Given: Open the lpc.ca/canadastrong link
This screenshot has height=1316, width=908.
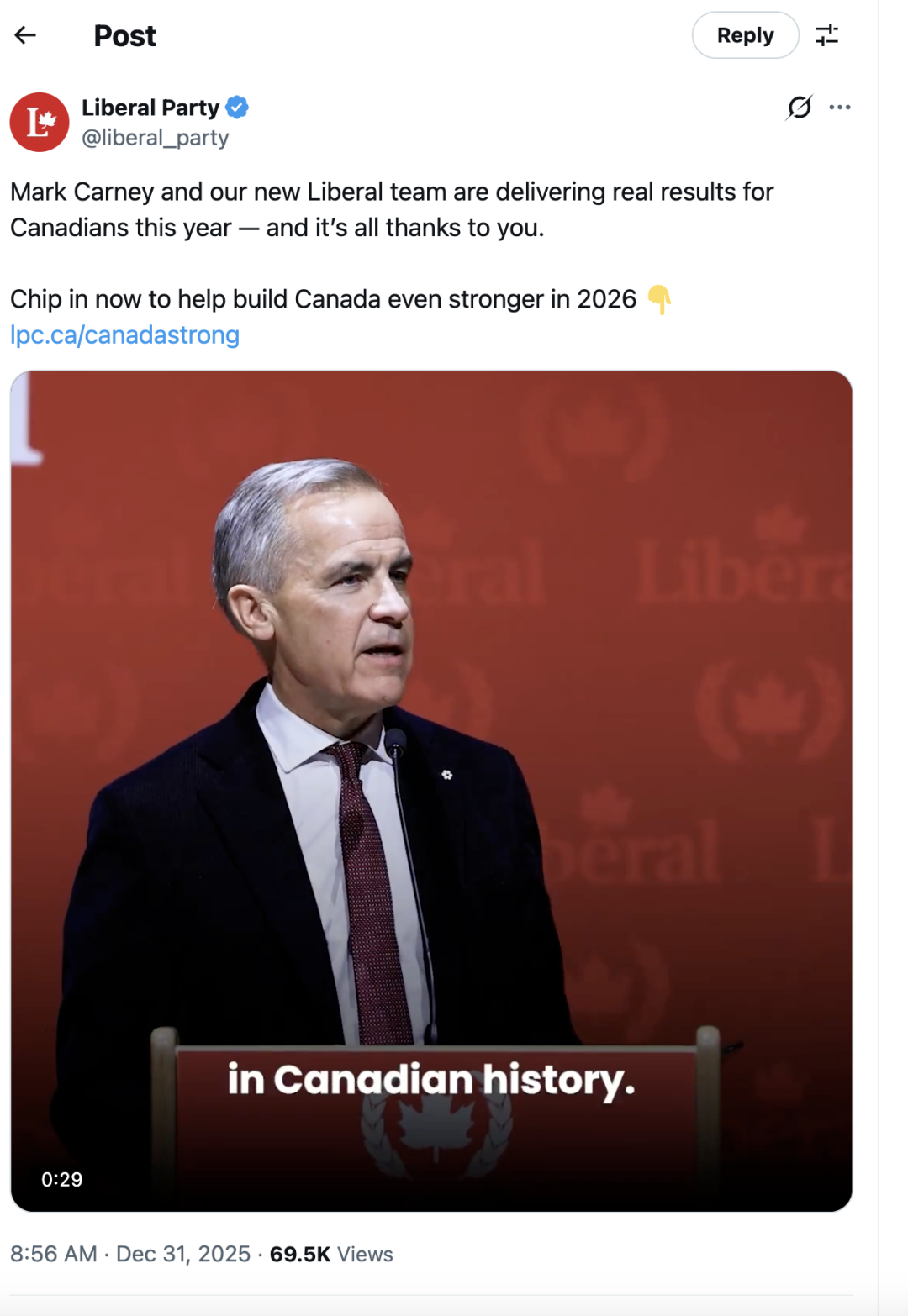Looking at the screenshot, I should (x=124, y=335).
